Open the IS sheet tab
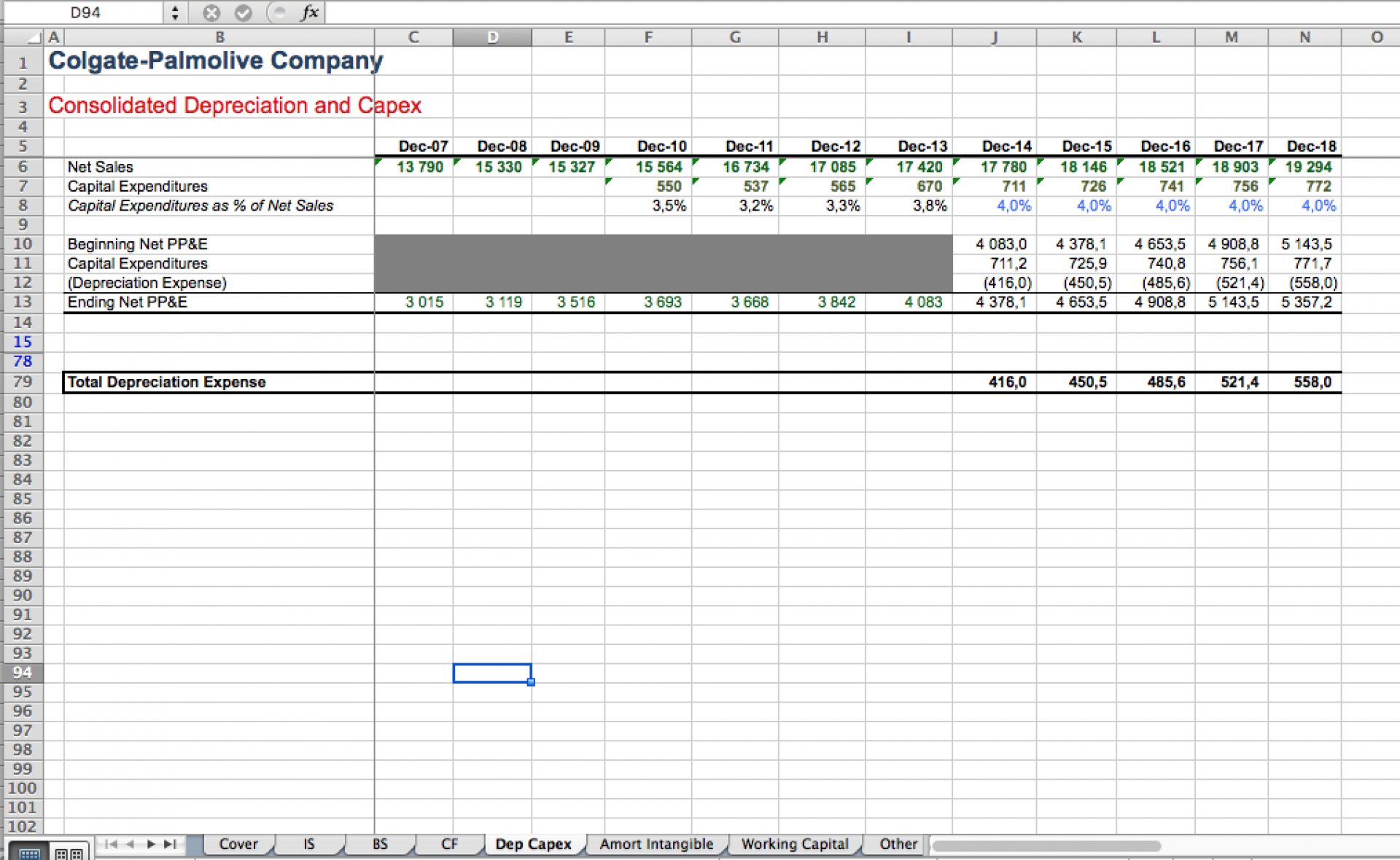This screenshot has height=860, width=1400. tap(309, 844)
